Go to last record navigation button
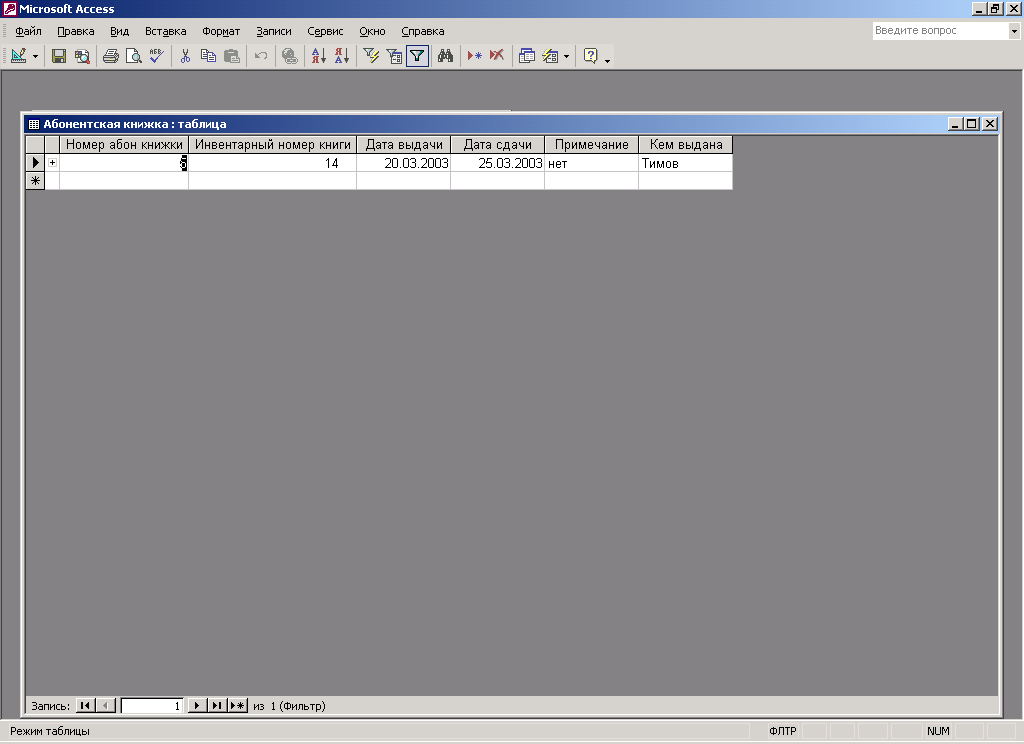 217,705
